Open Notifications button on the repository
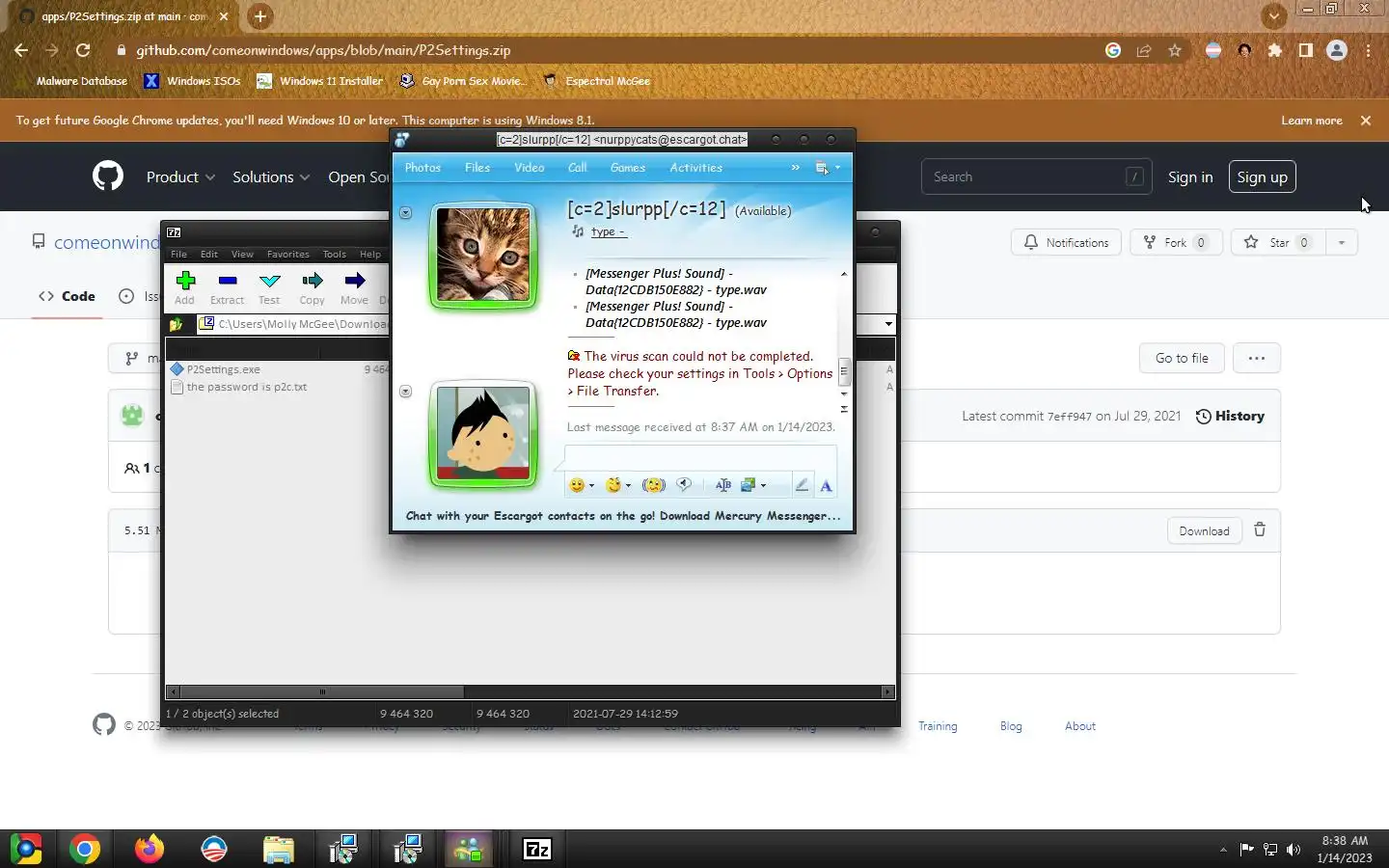Image resolution: width=1389 pixels, height=868 pixels. click(1066, 242)
